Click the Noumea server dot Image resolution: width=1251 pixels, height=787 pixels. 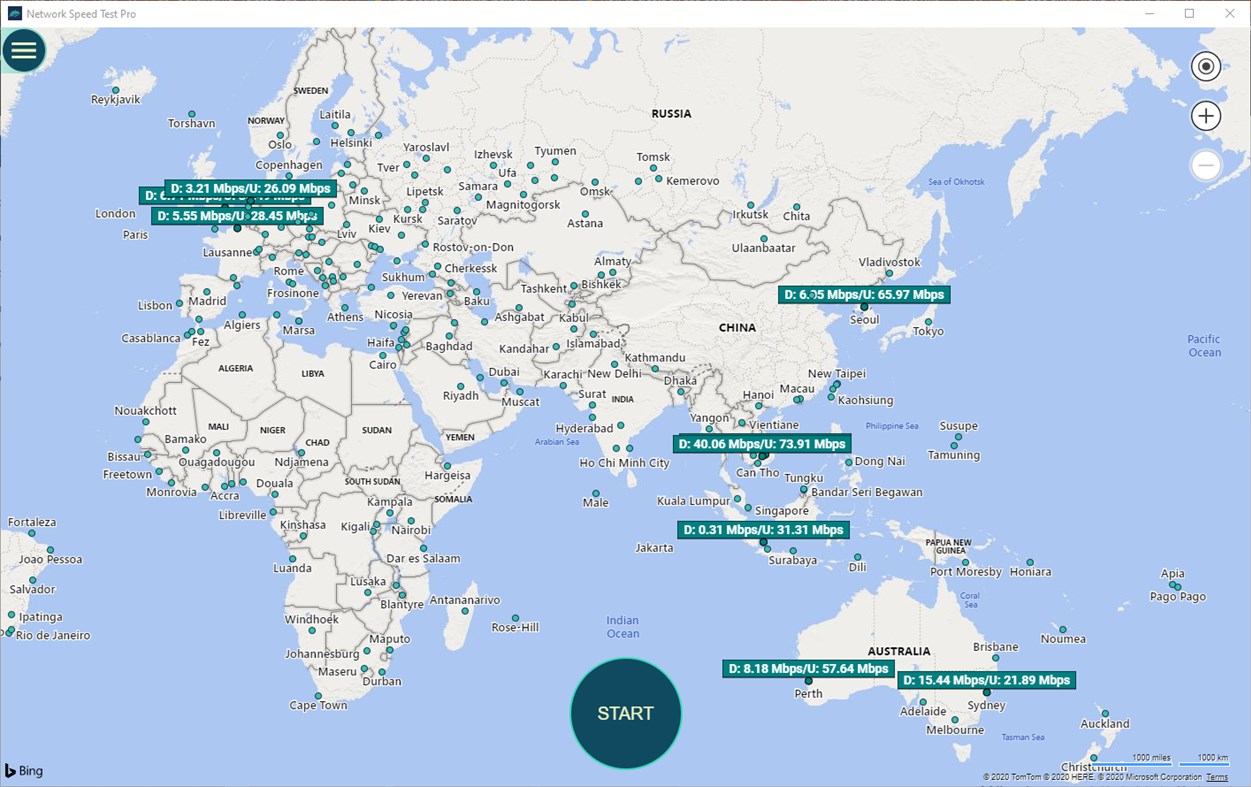(x=1062, y=628)
